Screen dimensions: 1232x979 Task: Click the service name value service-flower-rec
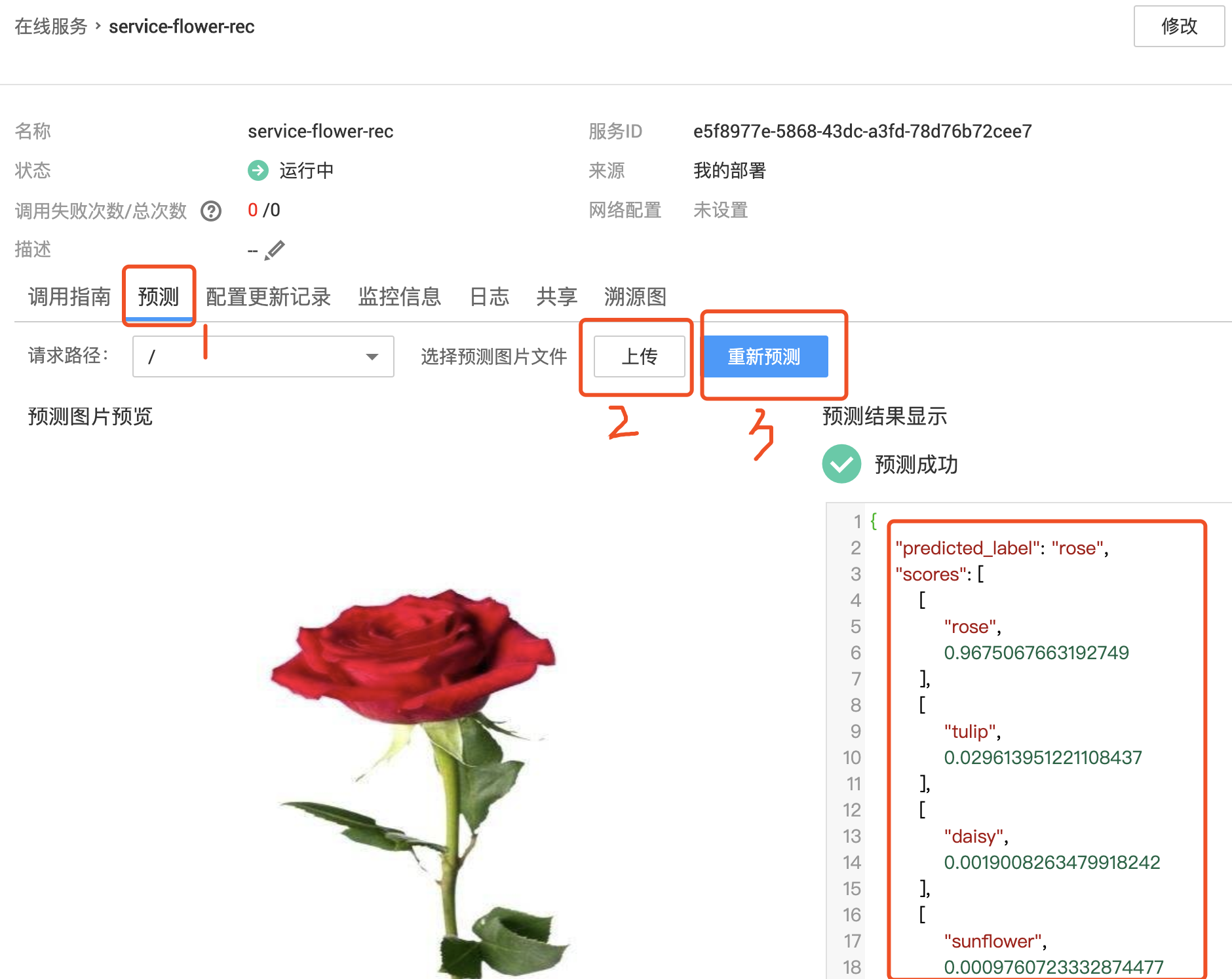click(x=320, y=131)
